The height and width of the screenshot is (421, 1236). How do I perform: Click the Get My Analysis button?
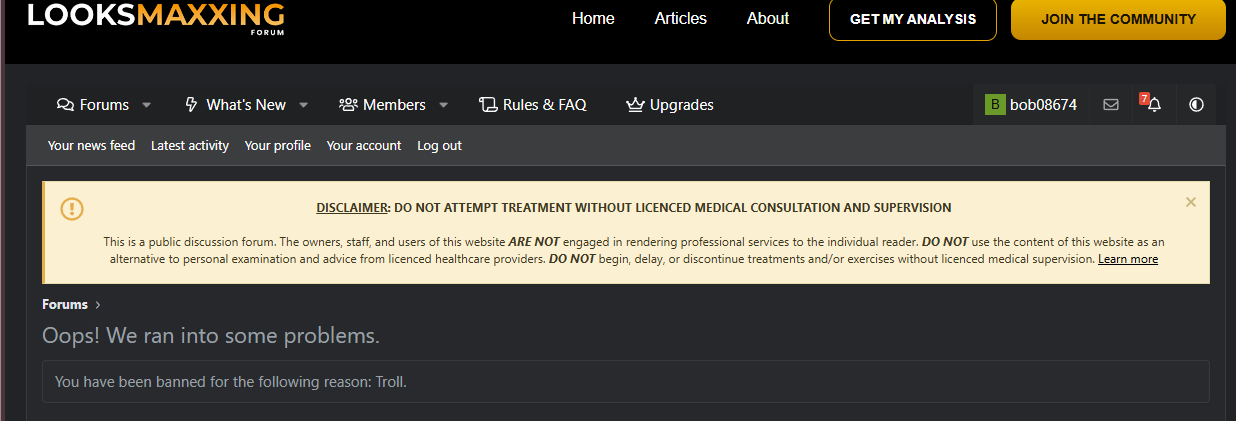coord(913,19)
